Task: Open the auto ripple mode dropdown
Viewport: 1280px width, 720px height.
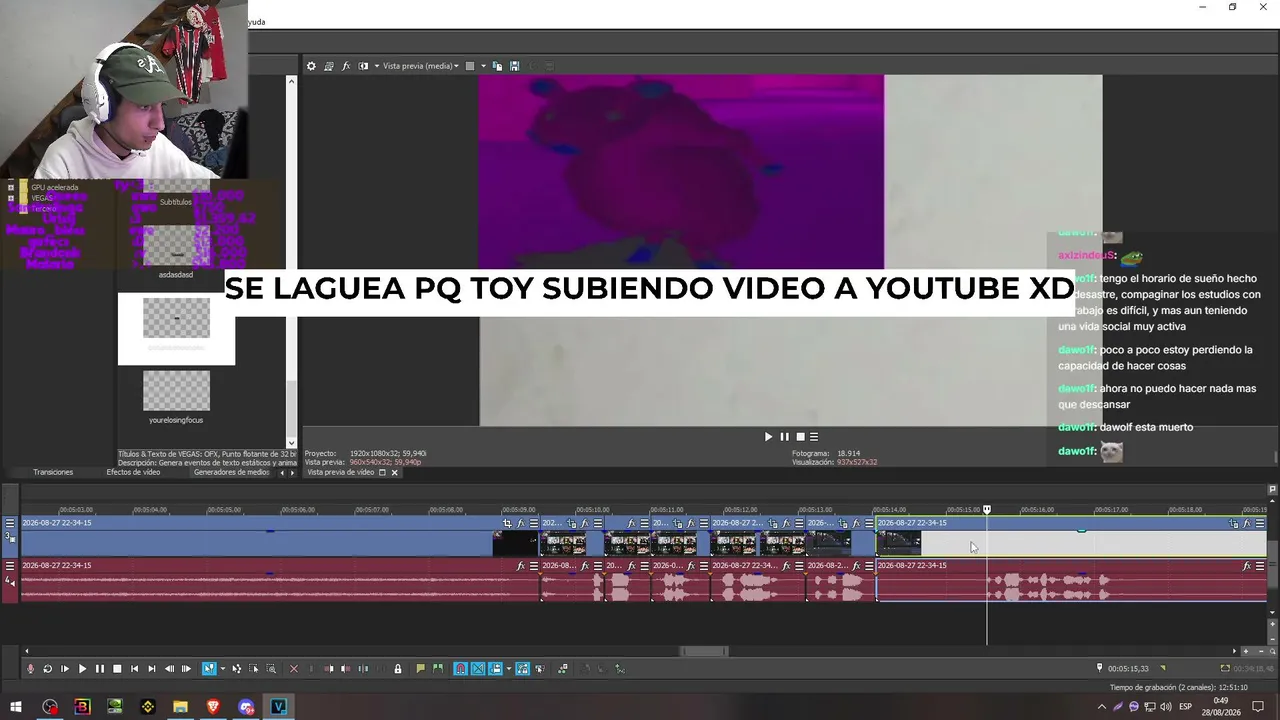Action: click(x=509, y=669)
